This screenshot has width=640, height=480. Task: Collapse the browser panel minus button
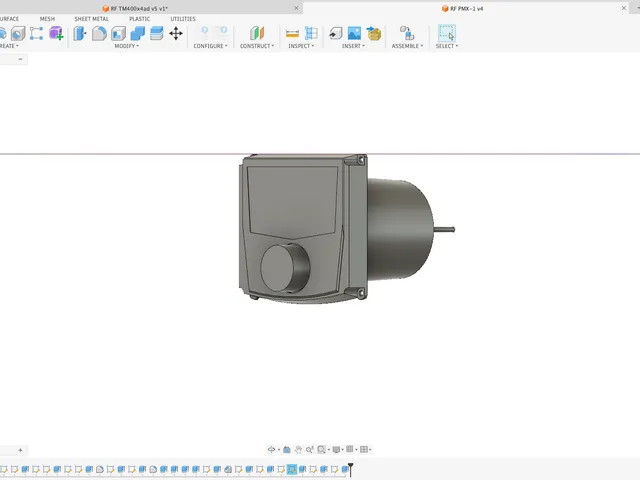tap(20, 59)
